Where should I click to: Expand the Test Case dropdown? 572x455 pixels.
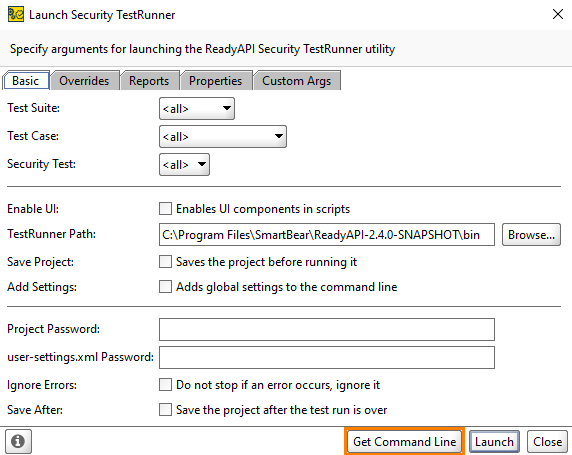coord(223,136)
